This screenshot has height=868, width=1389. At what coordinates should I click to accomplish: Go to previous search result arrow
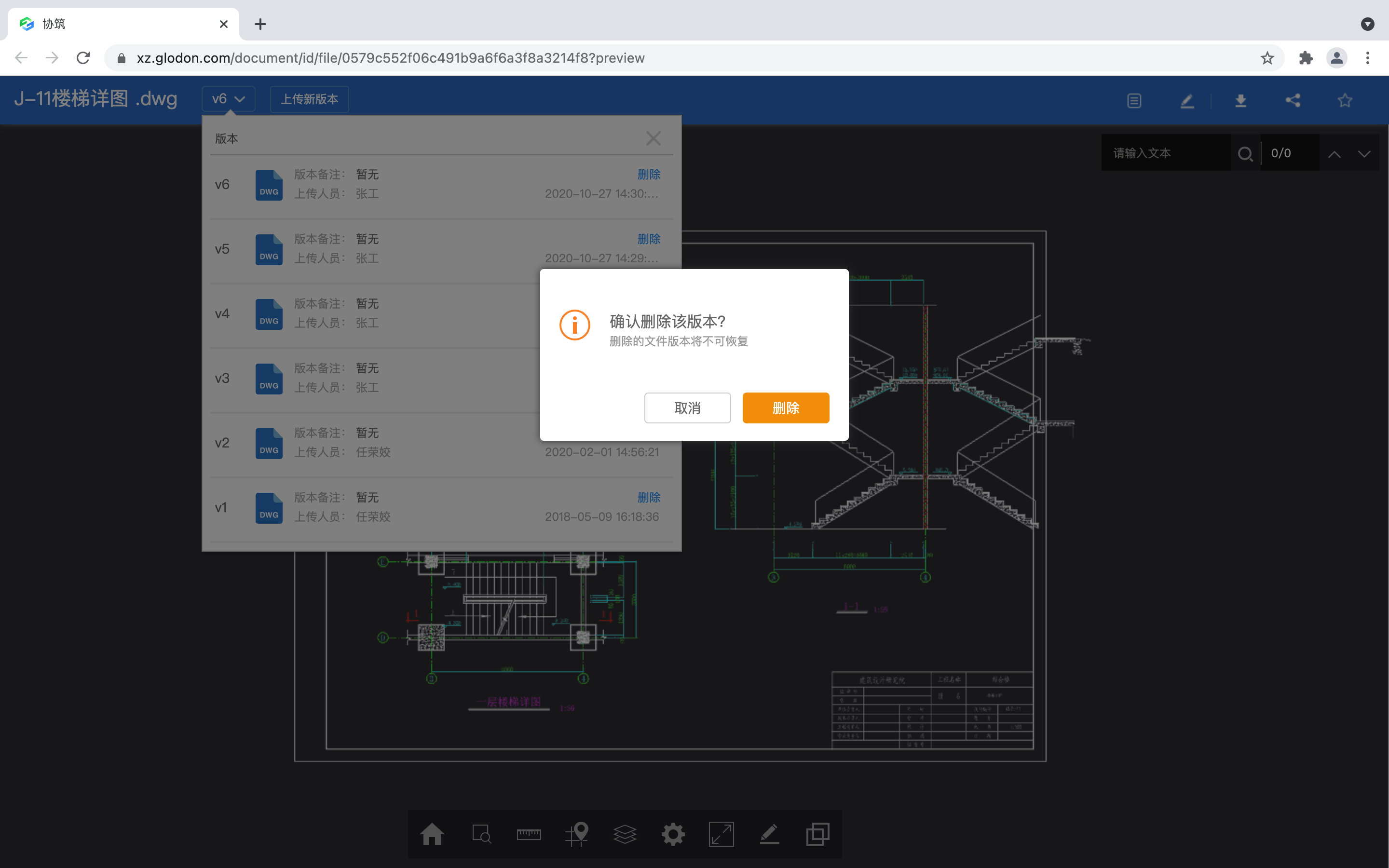coord(1335,153)
